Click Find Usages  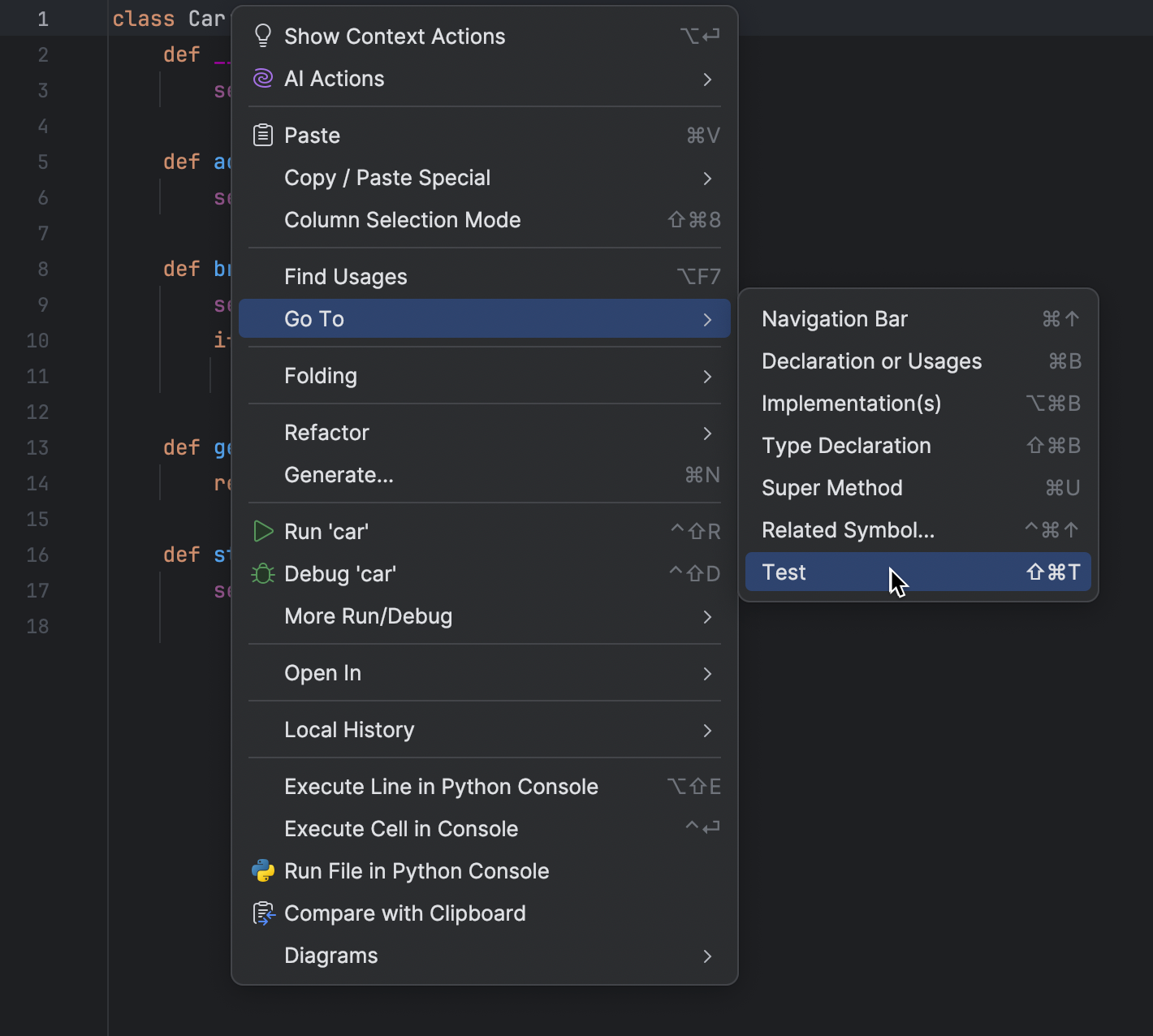(345, 276)
